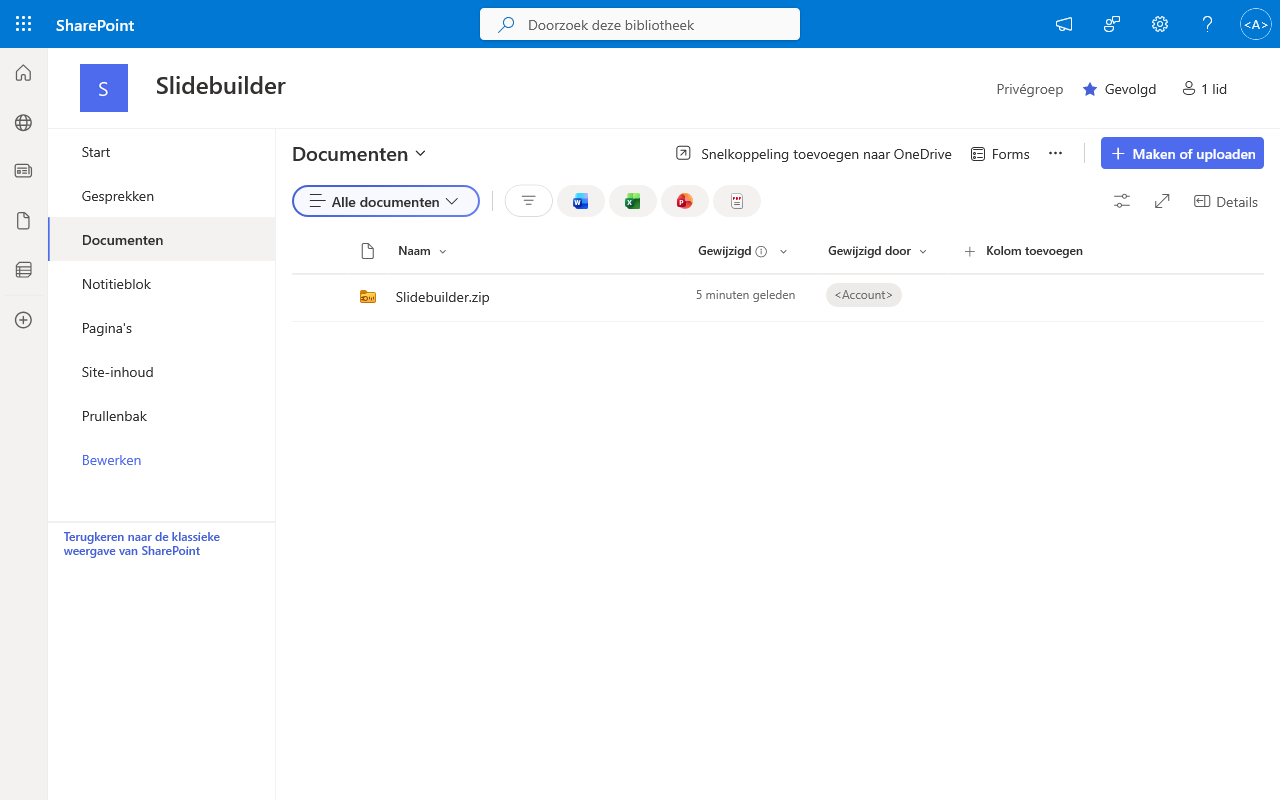Open the view settings sliders icon
The height and width of the screenshot is (800, 1280).
pyautogui.click(x=1122, y=201)
